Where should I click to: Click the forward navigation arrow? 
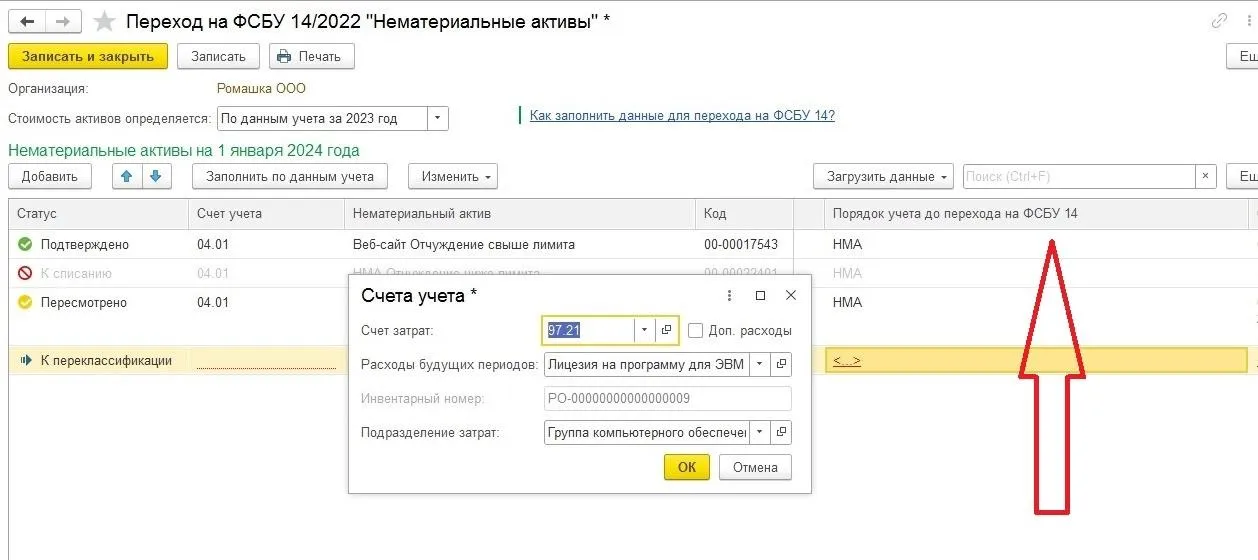click(x=63, y=21)
